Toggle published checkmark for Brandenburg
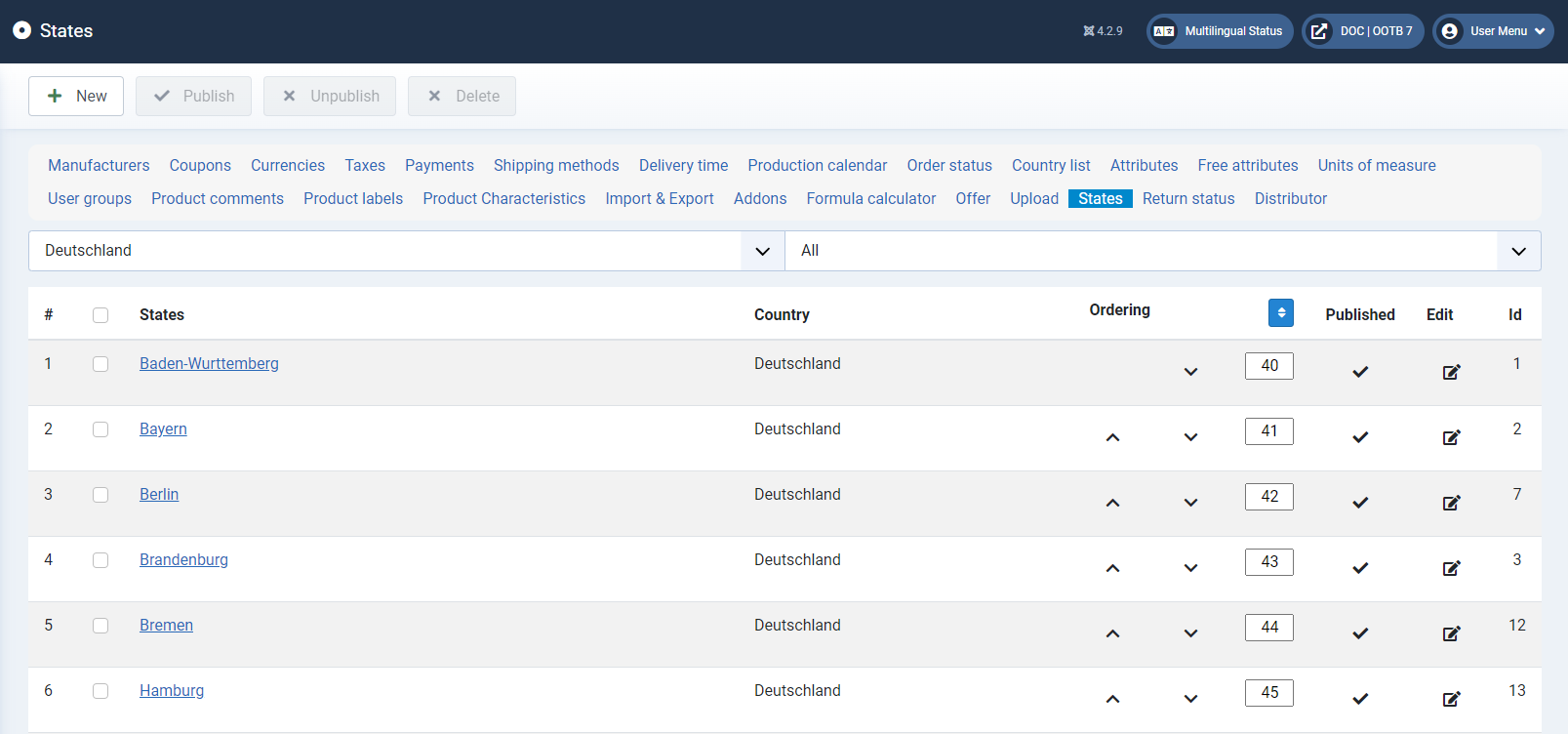This screenshot has width=1568, height=734. [x=1360, y=568]
